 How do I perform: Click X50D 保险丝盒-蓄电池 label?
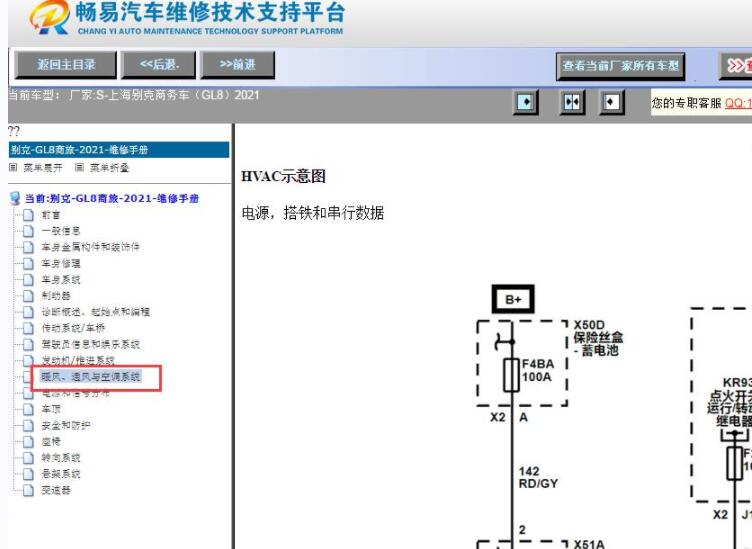point(599,338)
